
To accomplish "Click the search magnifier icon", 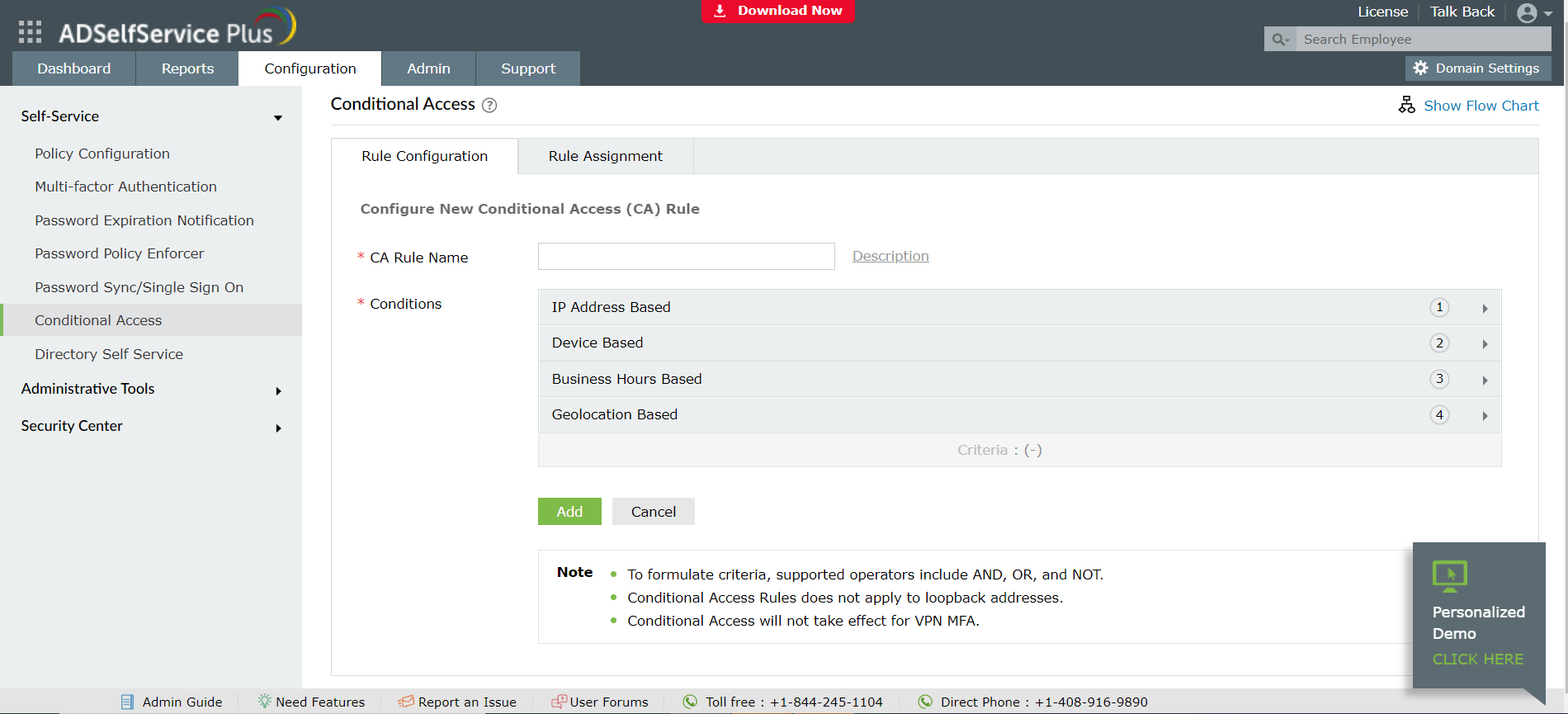I will point(1280,40).
